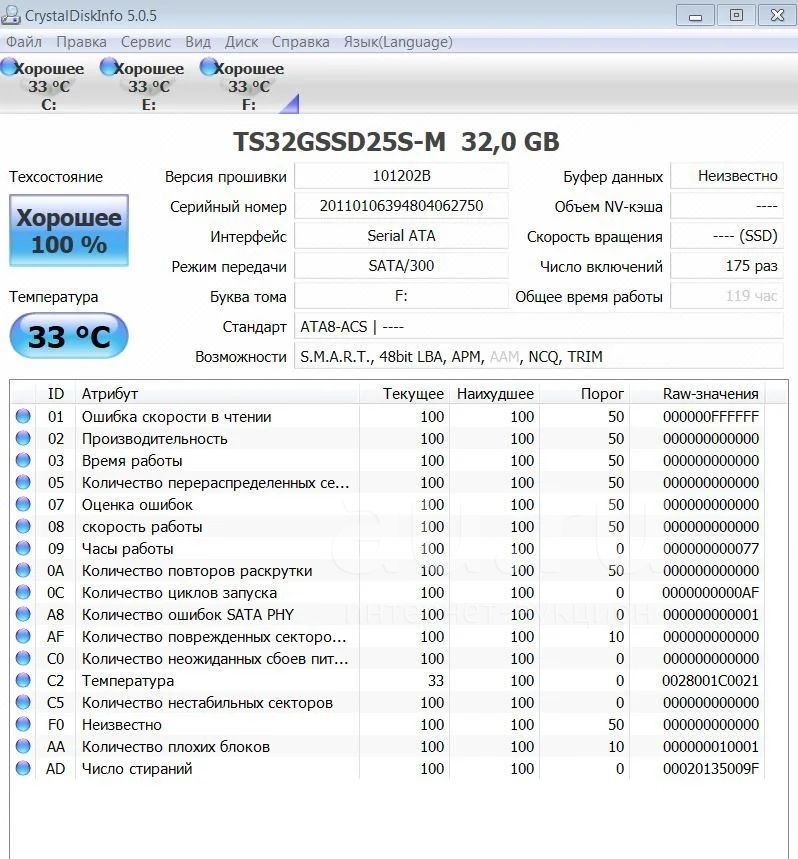Screen dimensions: 798x859
Task: Open the Правка menu
Action: tap(82, 42)
